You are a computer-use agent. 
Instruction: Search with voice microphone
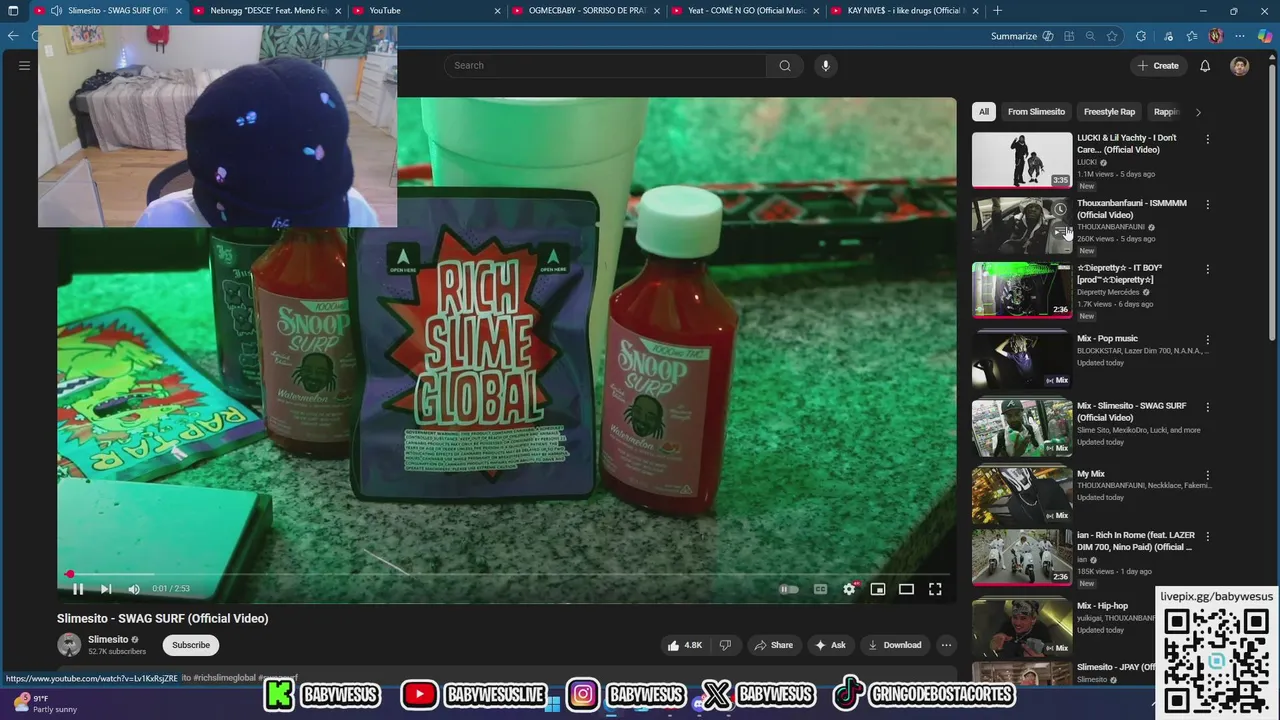tap(825, 66)
